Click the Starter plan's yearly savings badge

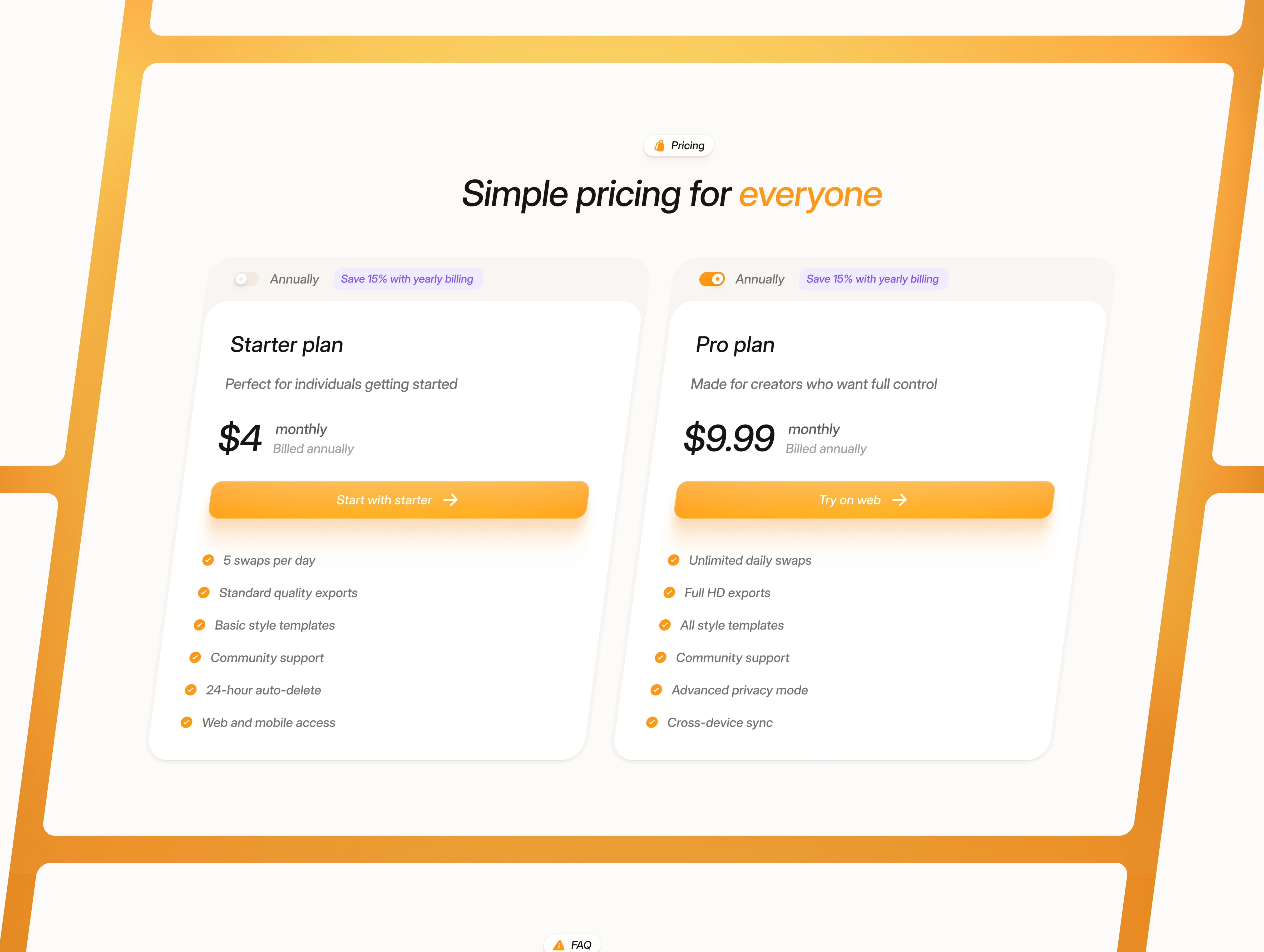[x=407, y=279]
